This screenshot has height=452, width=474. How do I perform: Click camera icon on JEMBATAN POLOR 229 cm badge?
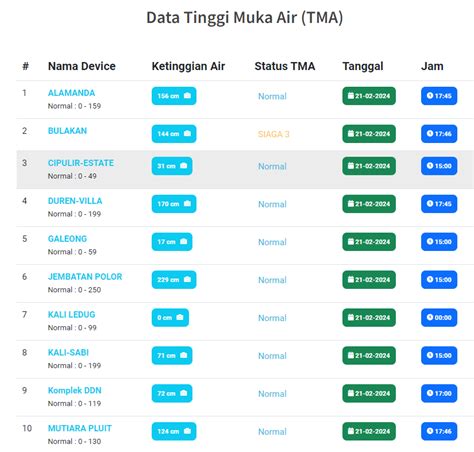tap(187, 279)
